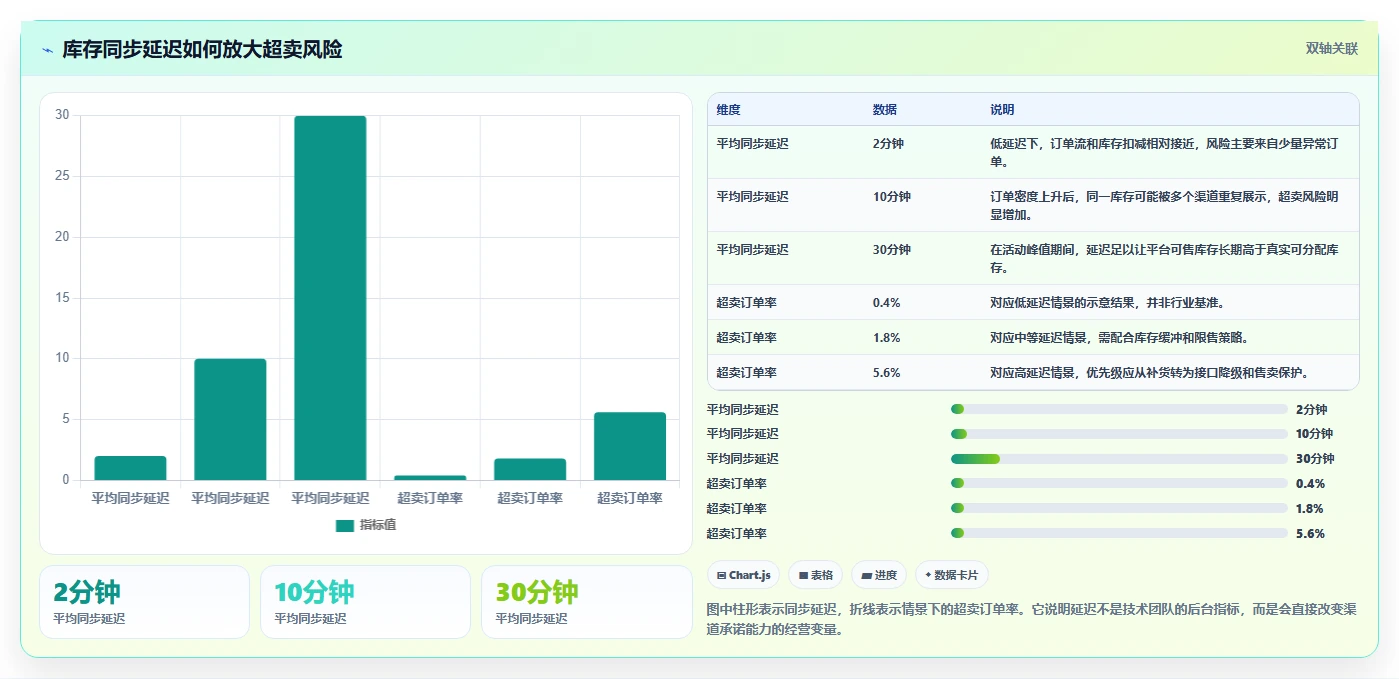Viewport: 1399px width, 679px height.
Task: Toggle the 指标值 legend label
Action: pos(378,525)
